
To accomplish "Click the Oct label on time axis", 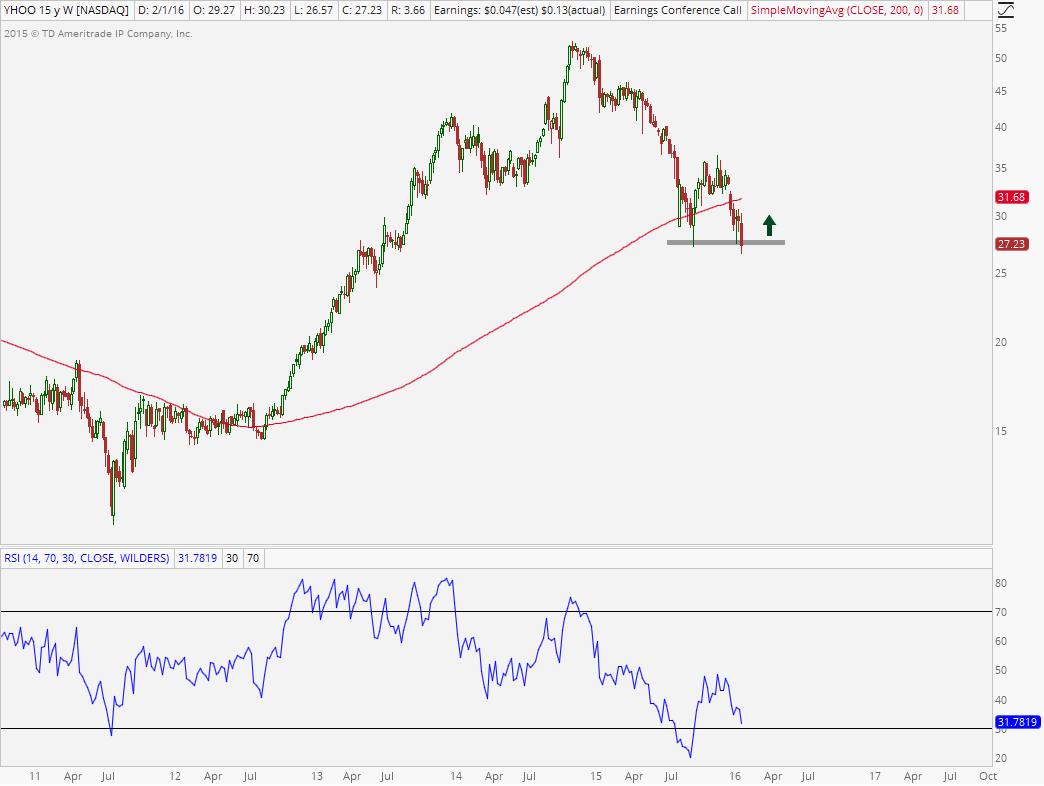I will [x=988, y=776].
